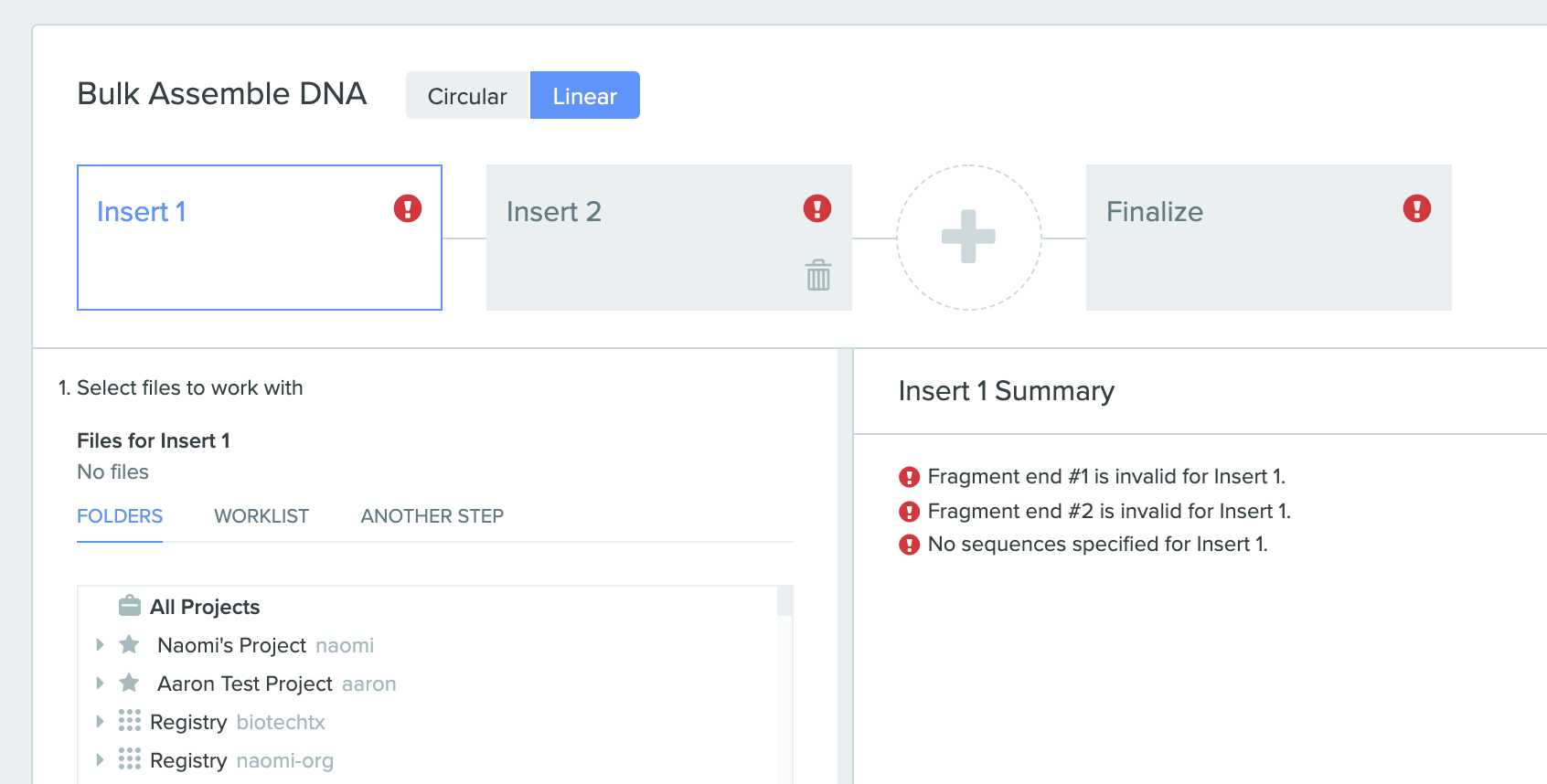
Task: Select the Insert 1 step card
Action: point(260,238)
